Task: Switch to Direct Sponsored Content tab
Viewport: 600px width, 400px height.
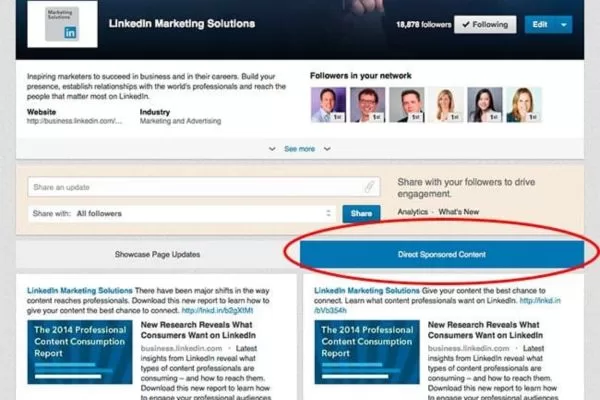Action: (442, 254)
